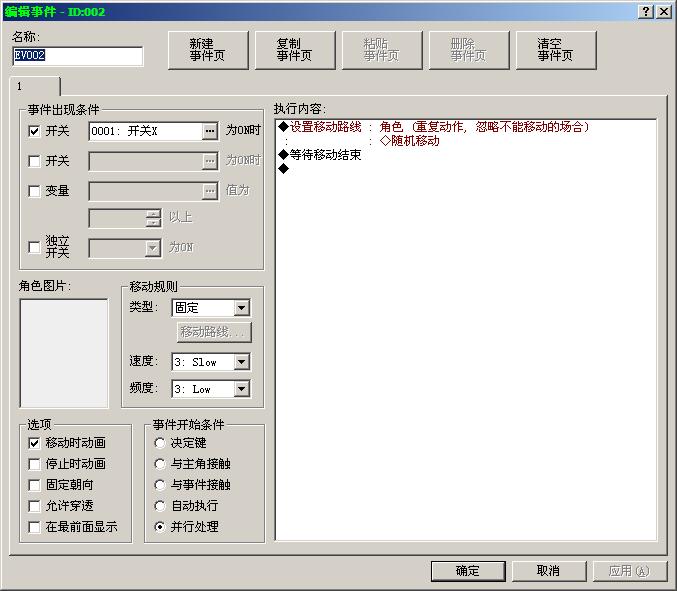Uncheck the 移动时动画 option
677x591 pixels.
pos(34,443)
